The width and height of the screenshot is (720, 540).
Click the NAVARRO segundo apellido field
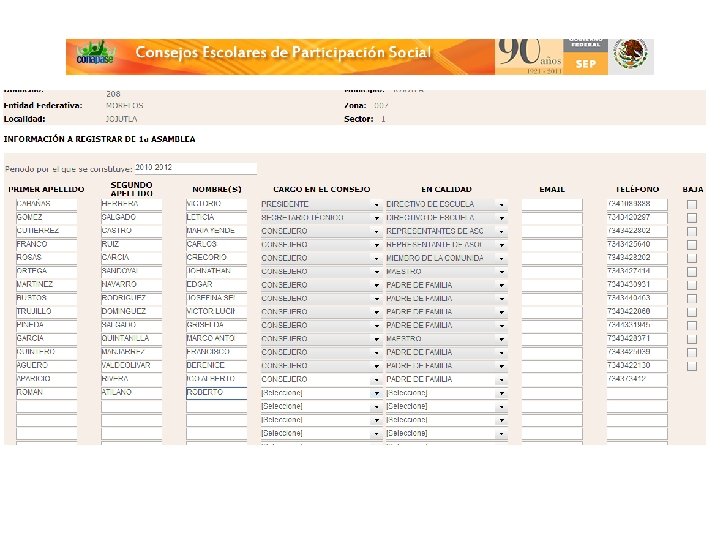pyautogui.click(x=131, y=285)
